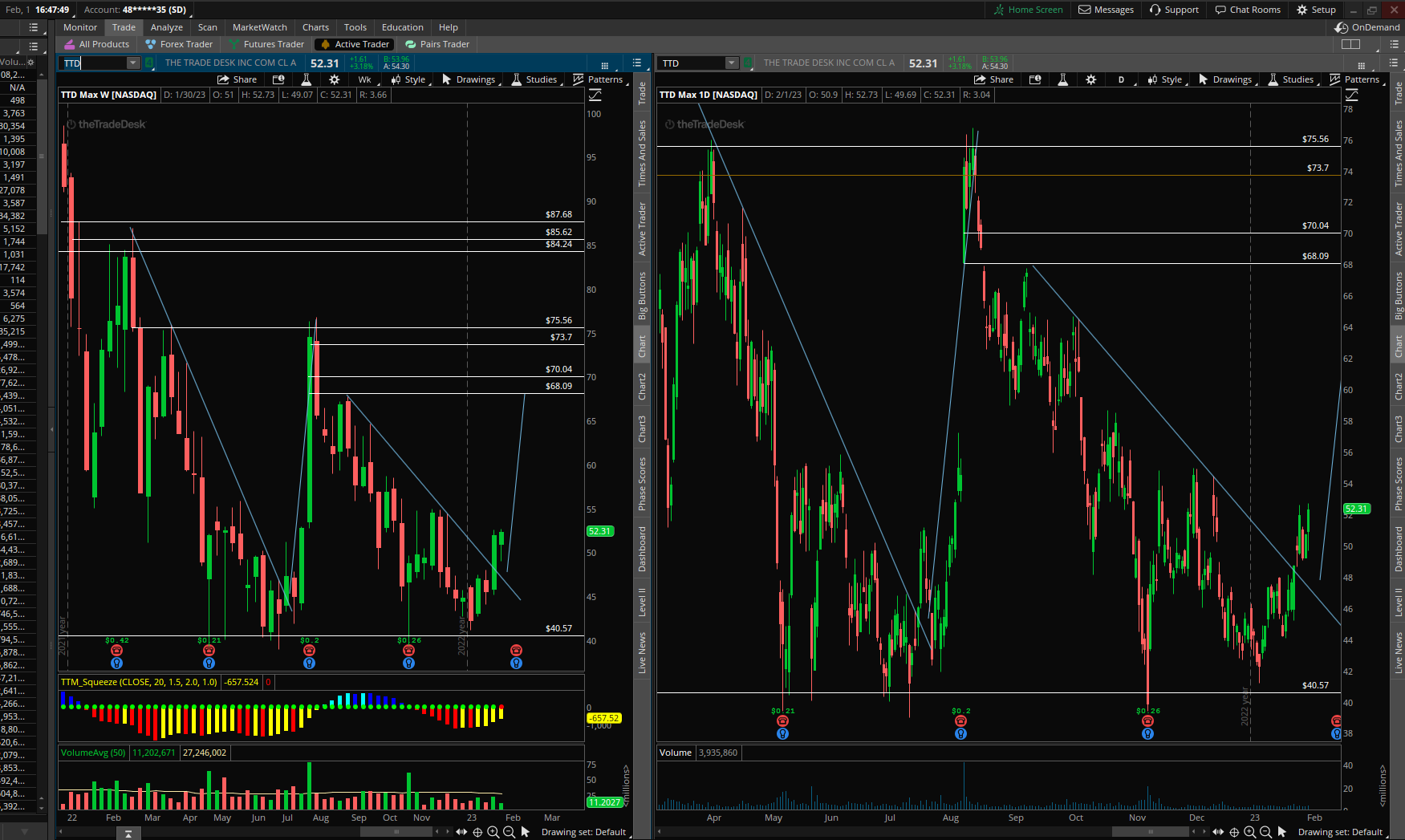
Task: Open the Wk aggregation period dropdown
Action: click(x=365, y=79)
